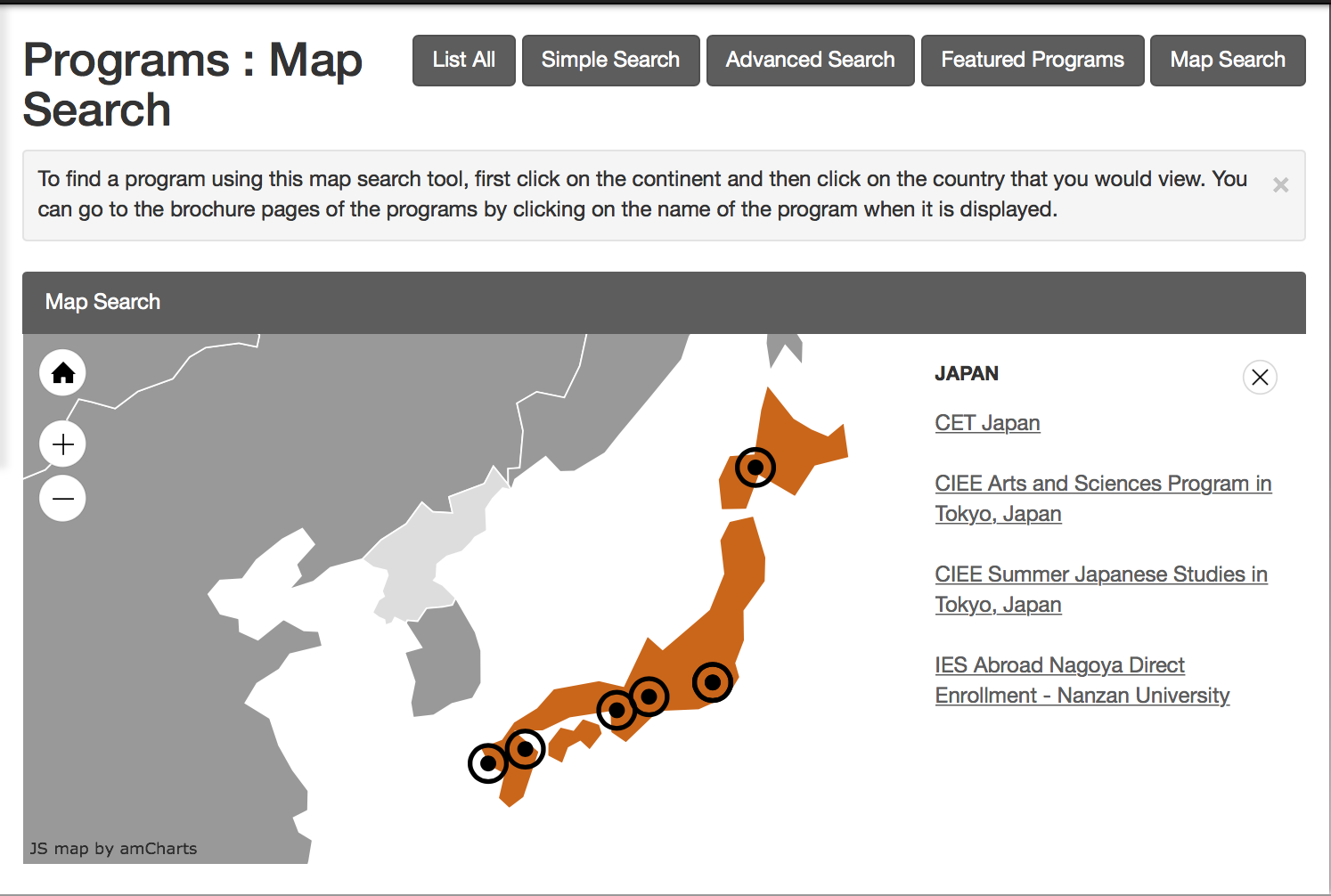Select the Hokkaido location marker on map

755,467
